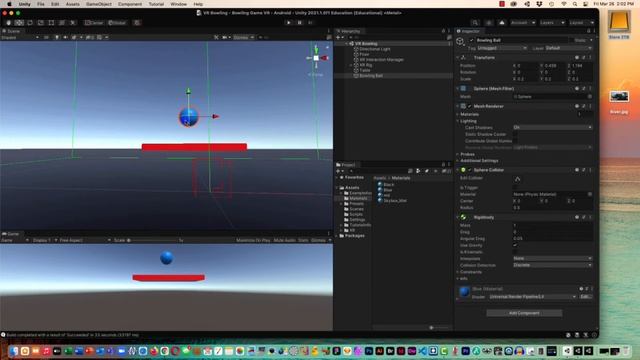Open the Account dropdown
The height and width of the screenshot is (360, 640).
pos(523,23)
